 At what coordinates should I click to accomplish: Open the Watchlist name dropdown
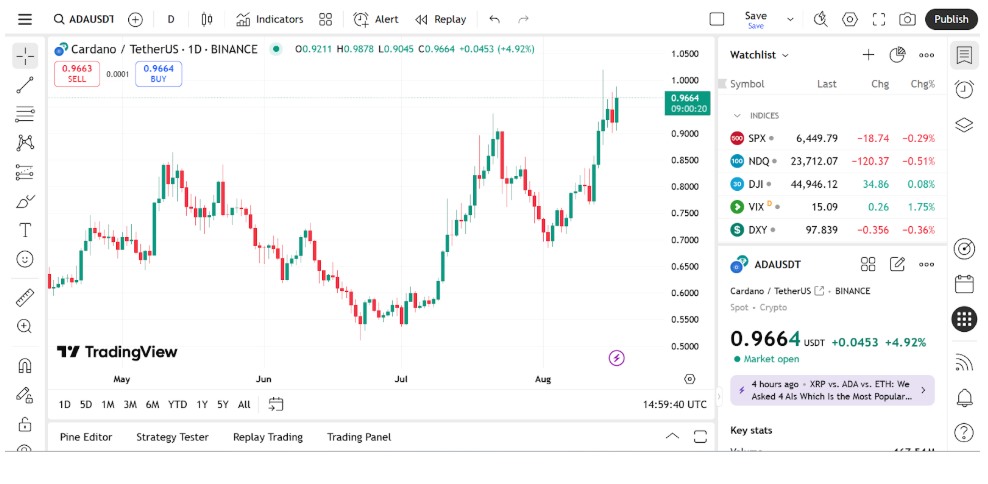coord(759,55)
